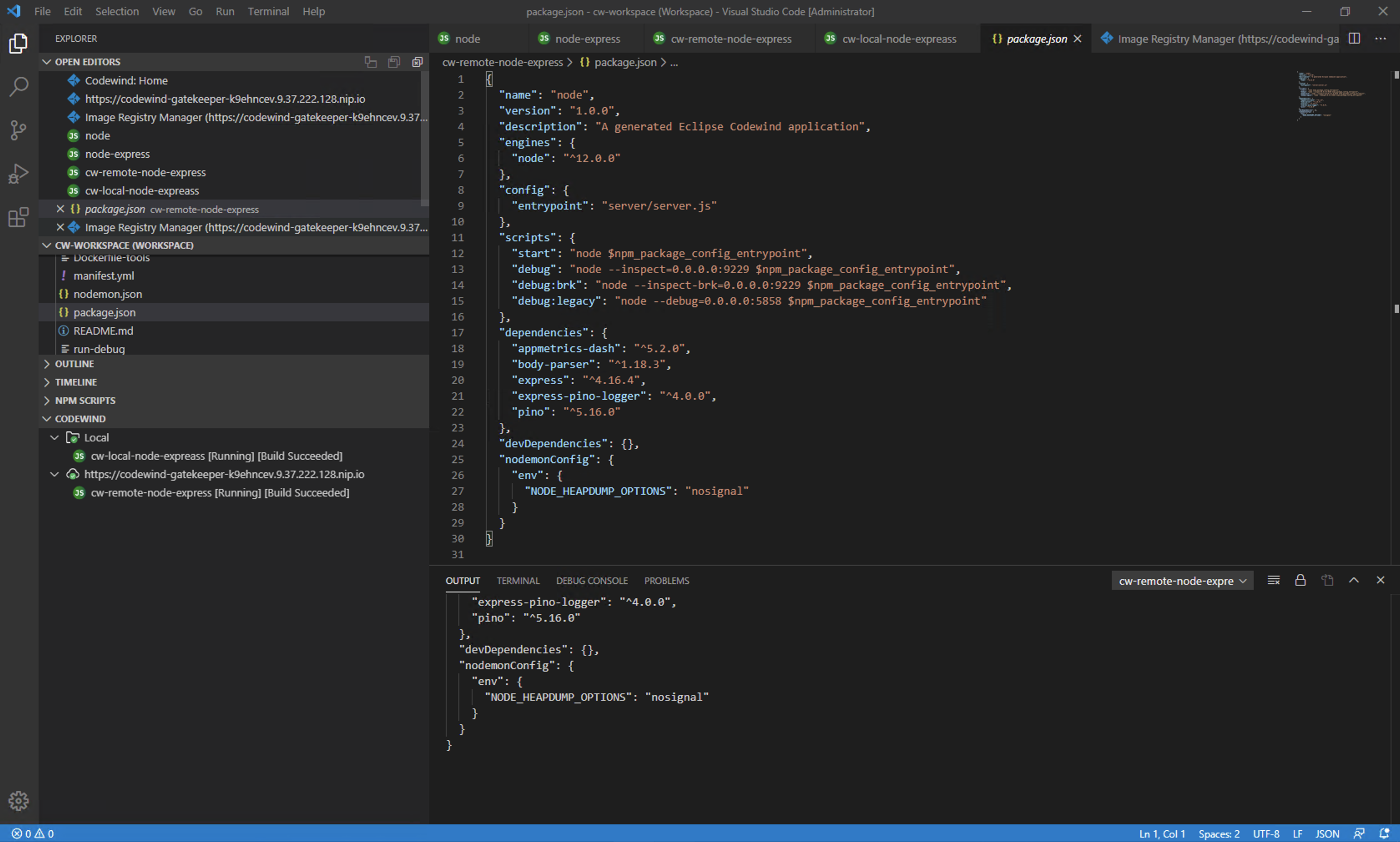Toggle auto-scroll lock in Output panel

tap(1299, 580)
